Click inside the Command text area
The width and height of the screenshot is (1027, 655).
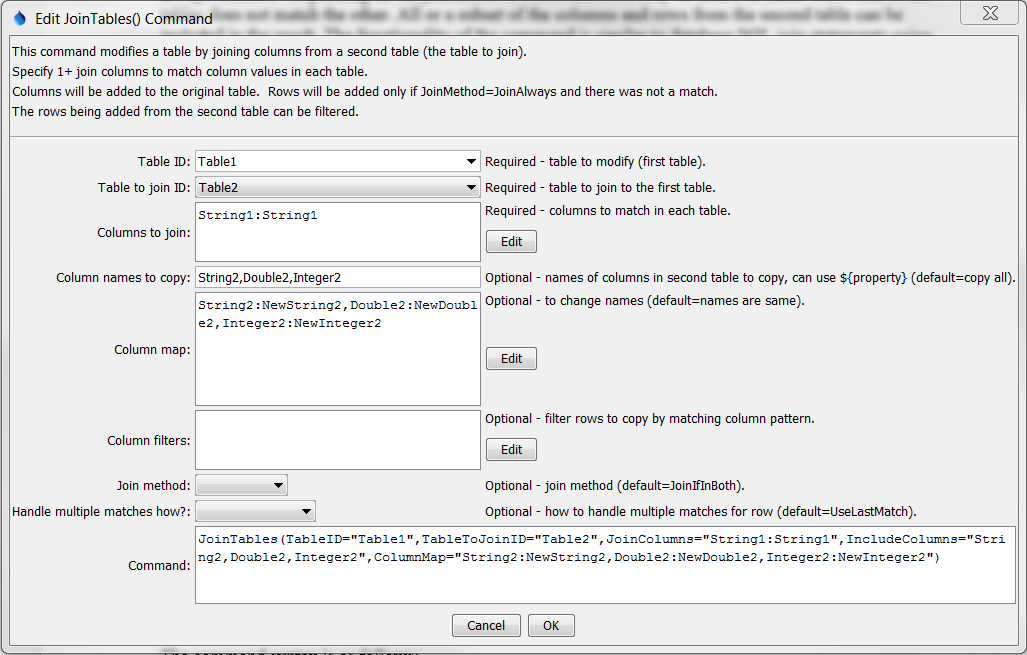(605, 565)
